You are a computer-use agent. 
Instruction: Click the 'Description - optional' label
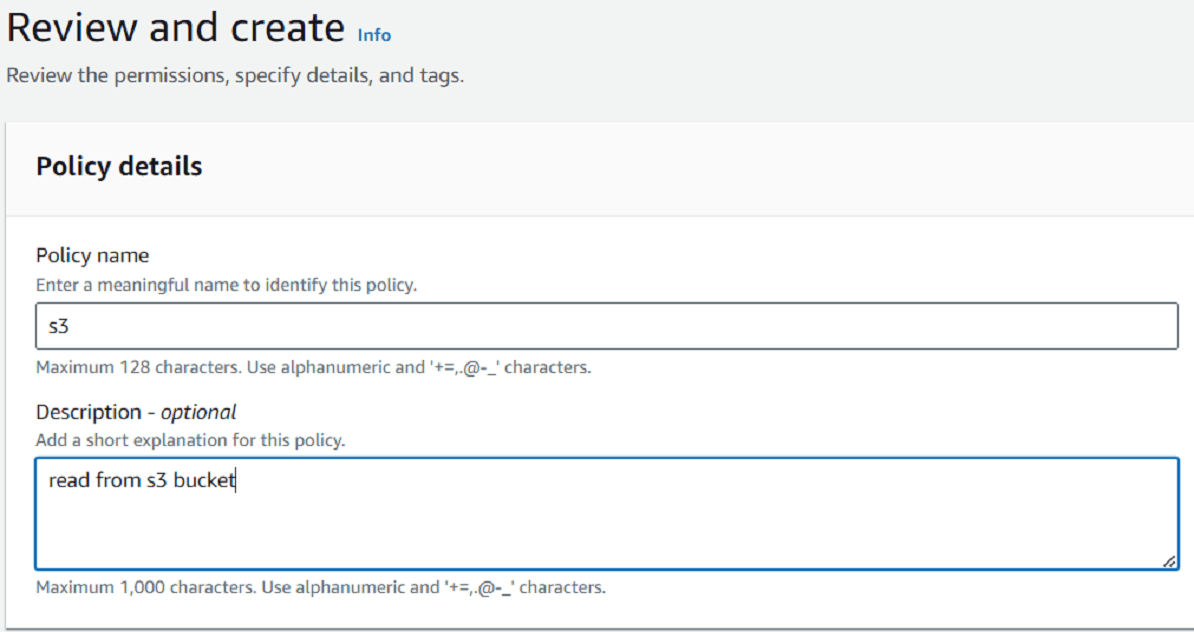[x=136, y=412]
